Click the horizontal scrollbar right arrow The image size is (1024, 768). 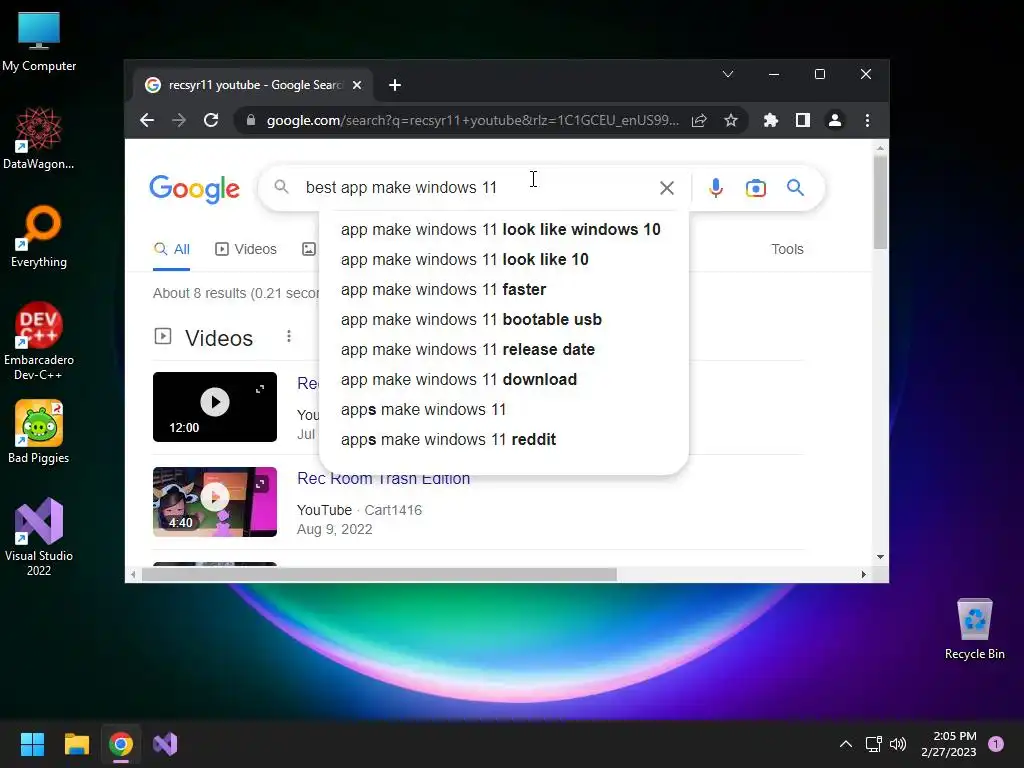[x=863, y=575]
